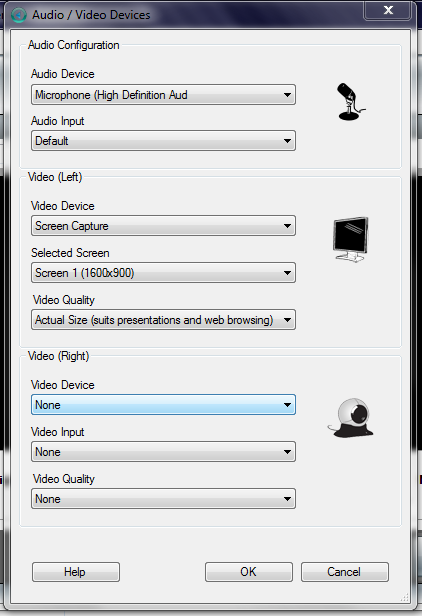Open the Actual Size video quality dropdown
This screenshot has height=616, width=422.
click(x=163, y=320)
